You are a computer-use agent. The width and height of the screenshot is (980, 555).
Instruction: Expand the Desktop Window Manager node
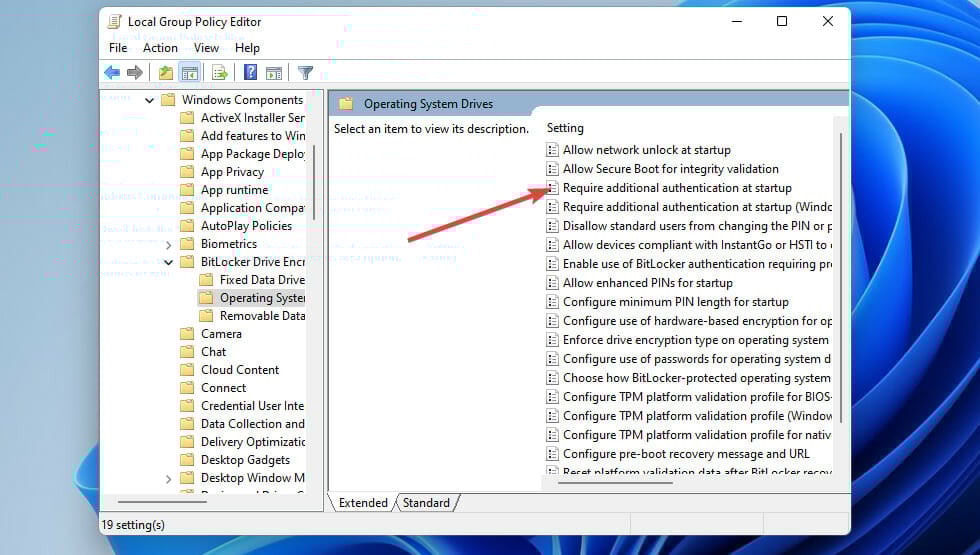(x=168, y=479)
